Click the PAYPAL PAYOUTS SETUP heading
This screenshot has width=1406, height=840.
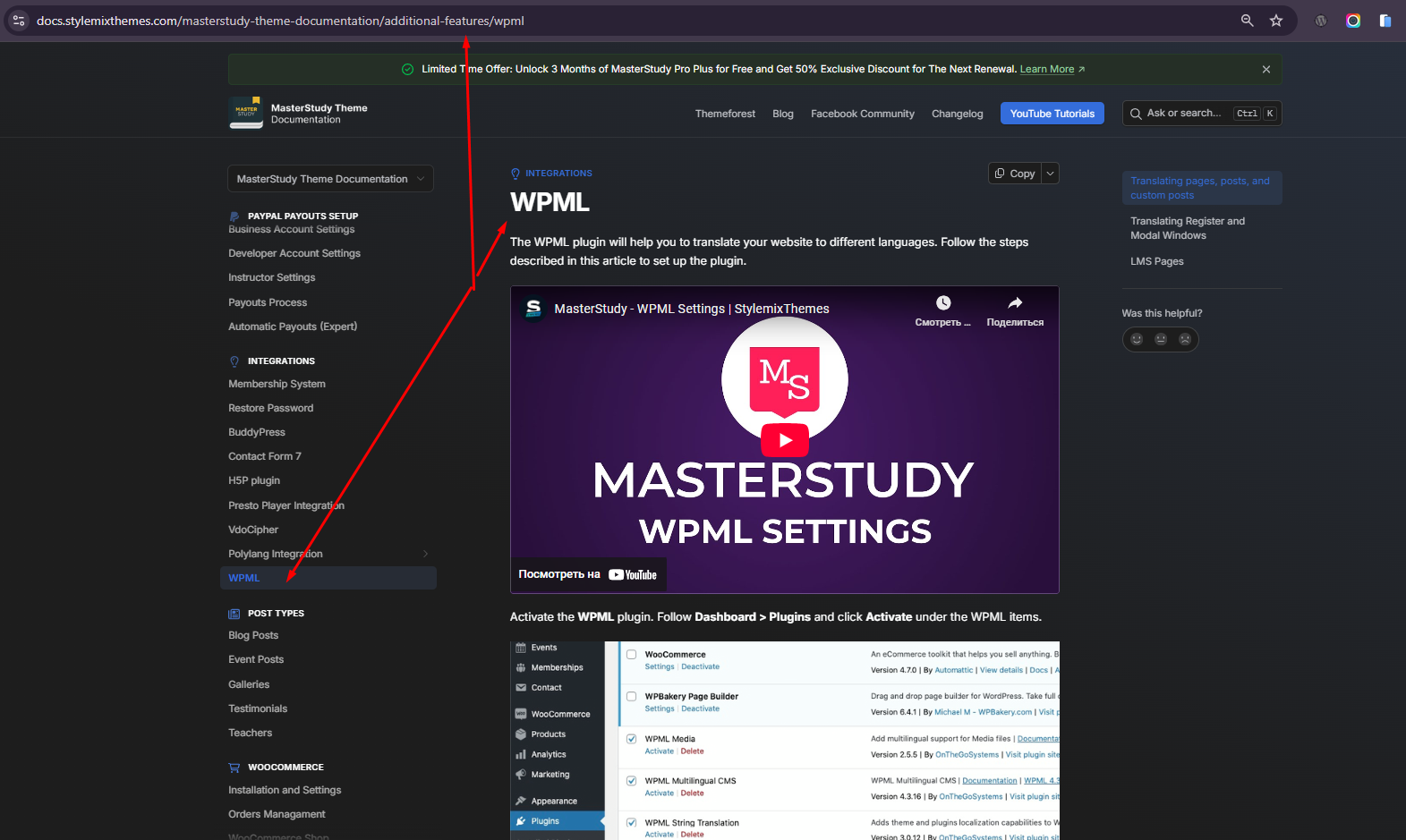tap(303, 216)
